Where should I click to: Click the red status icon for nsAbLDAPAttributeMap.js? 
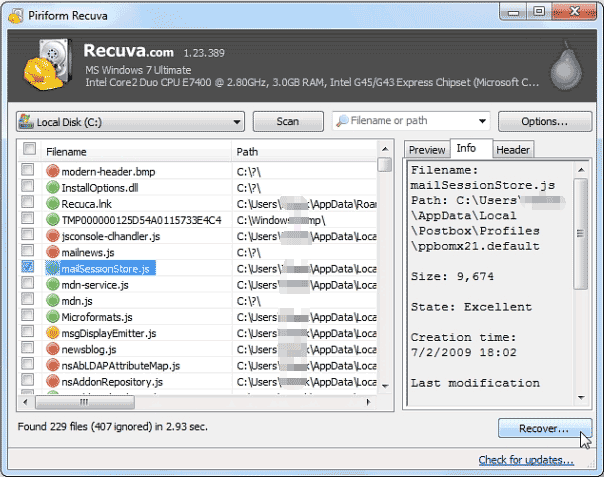52,365
